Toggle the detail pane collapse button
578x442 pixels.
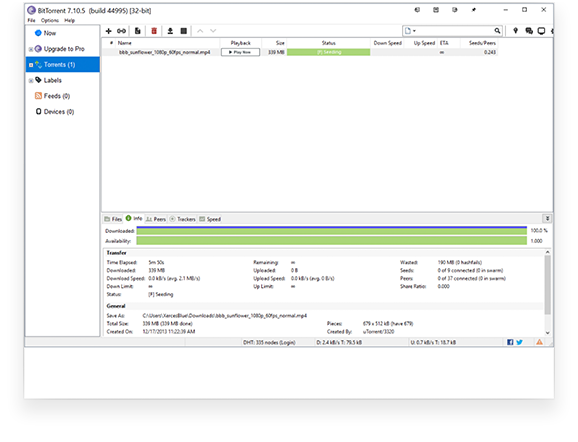pos(547,219)
